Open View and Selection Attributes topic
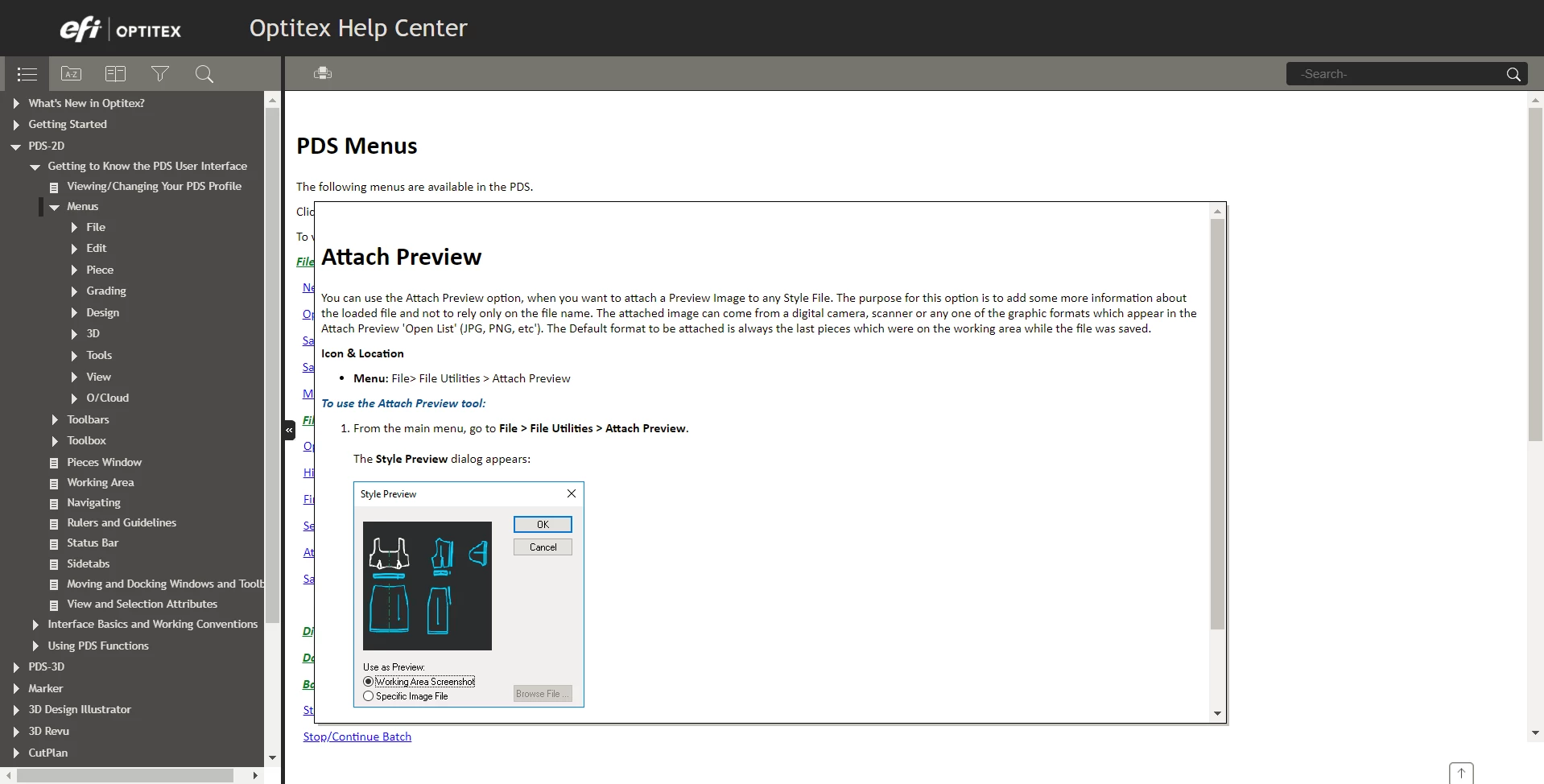 click(x=142, y=604)
